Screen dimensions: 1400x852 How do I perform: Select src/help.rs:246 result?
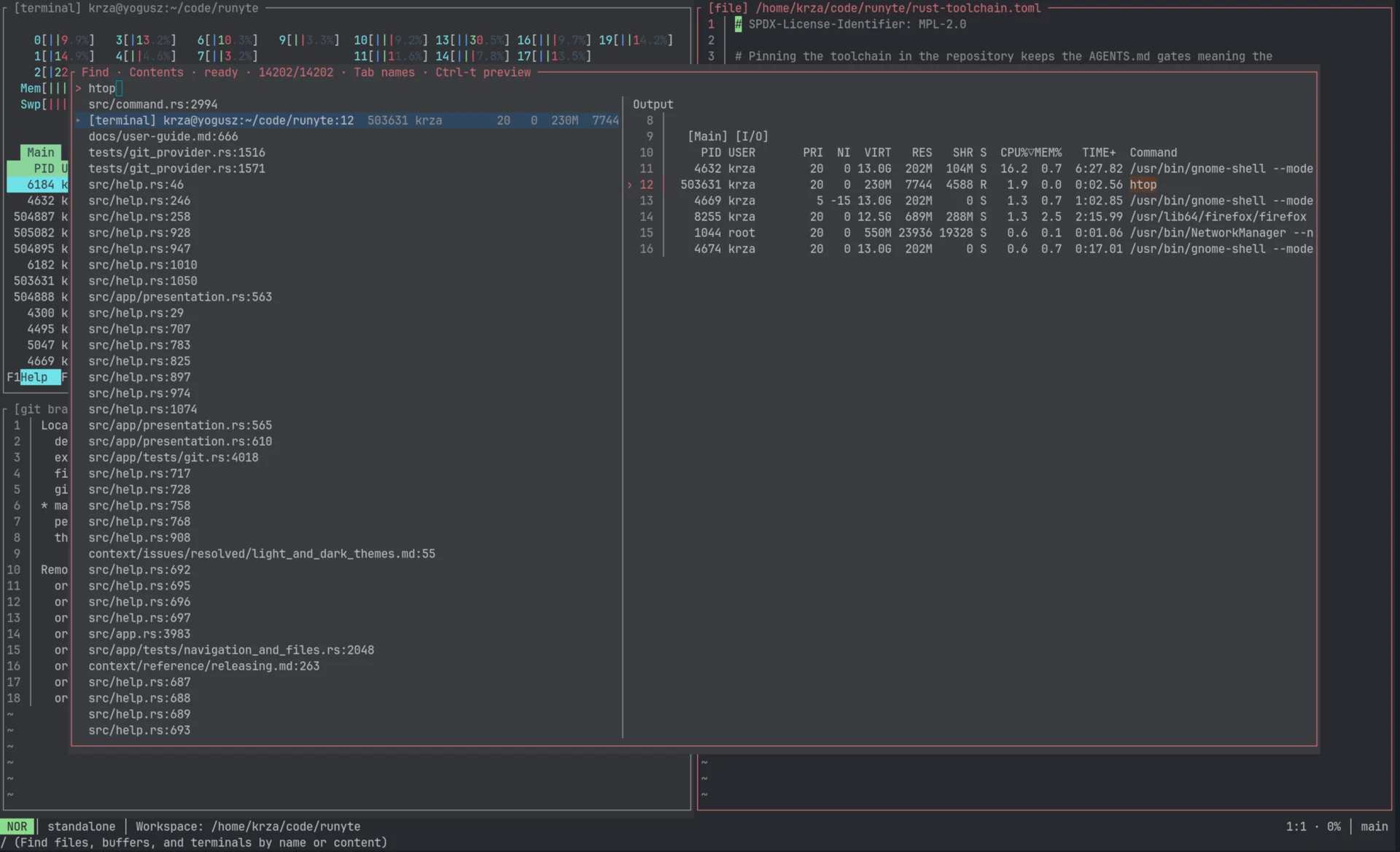tap(139, 201)
